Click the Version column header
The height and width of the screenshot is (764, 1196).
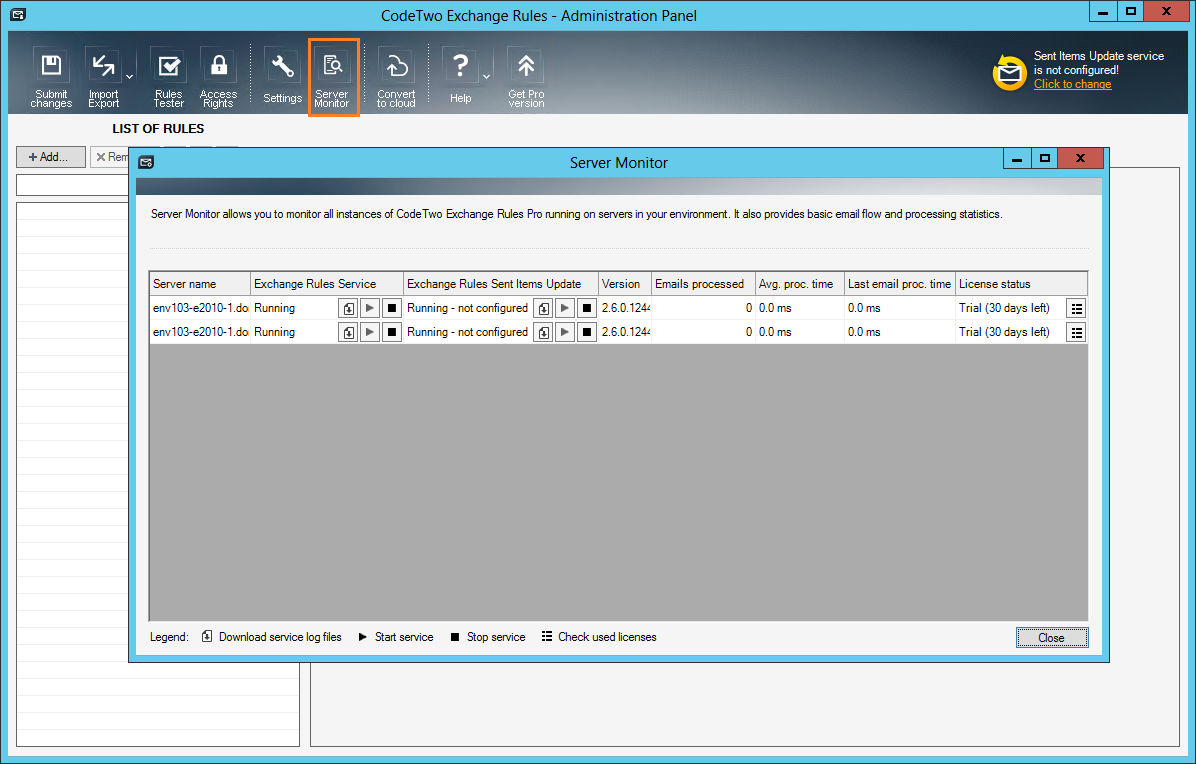point(625,284)
